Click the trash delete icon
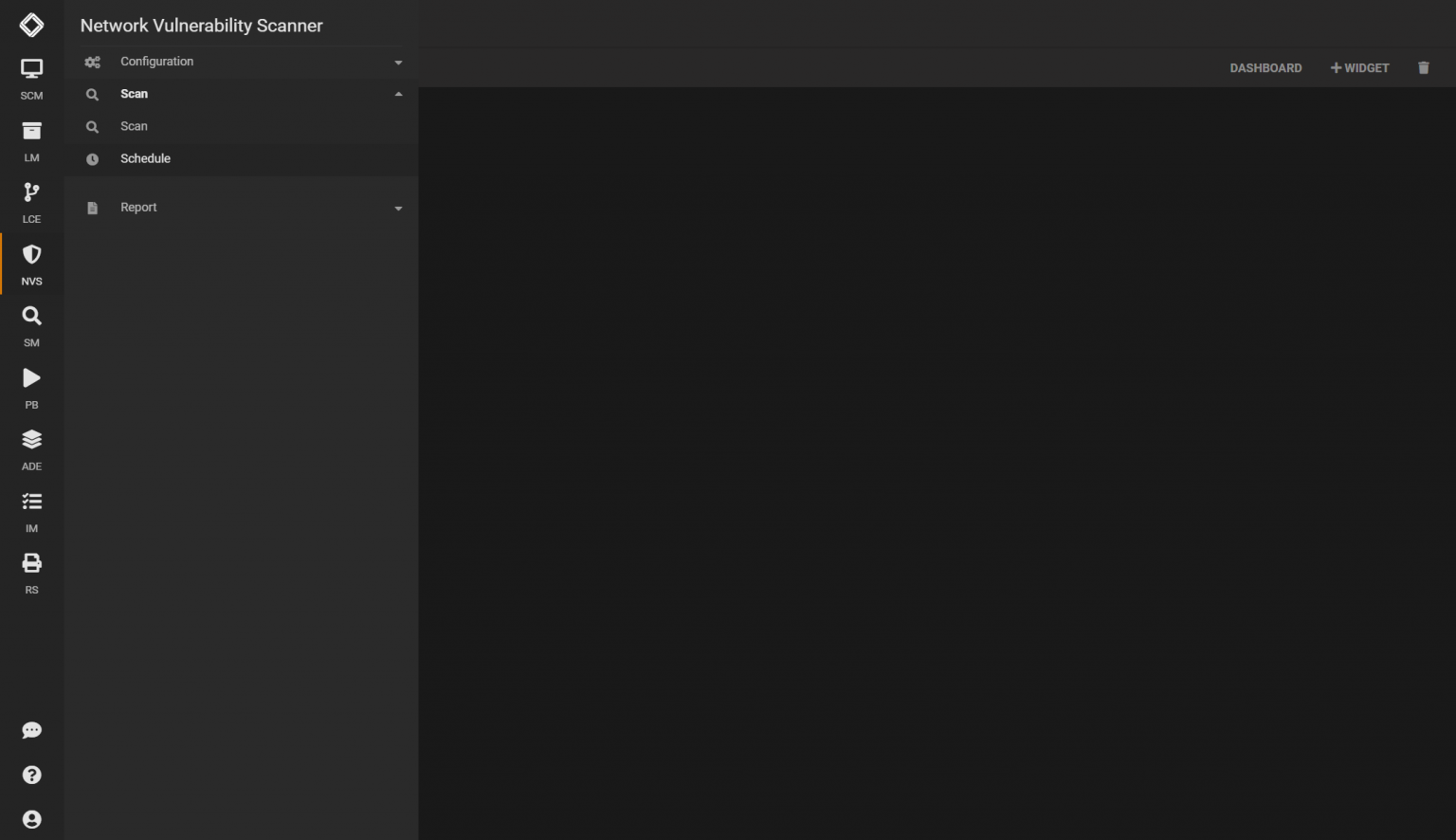 click(x=1423, y=68)
